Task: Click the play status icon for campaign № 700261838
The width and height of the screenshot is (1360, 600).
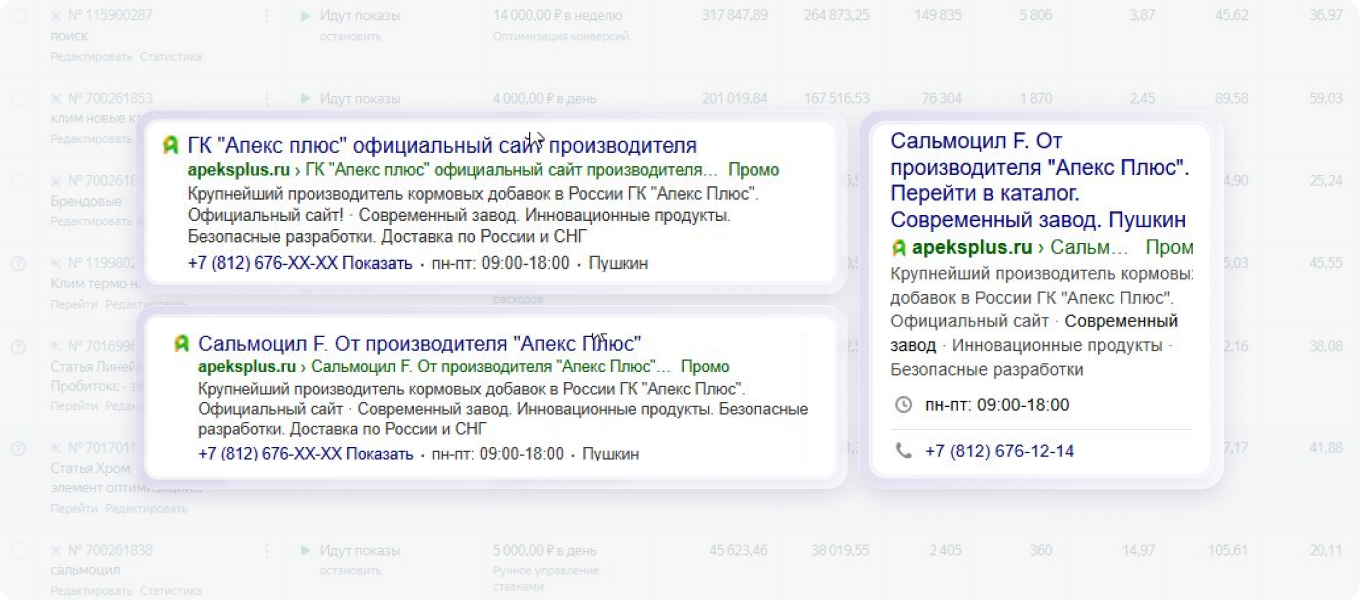Action: [x=305, y=550]
